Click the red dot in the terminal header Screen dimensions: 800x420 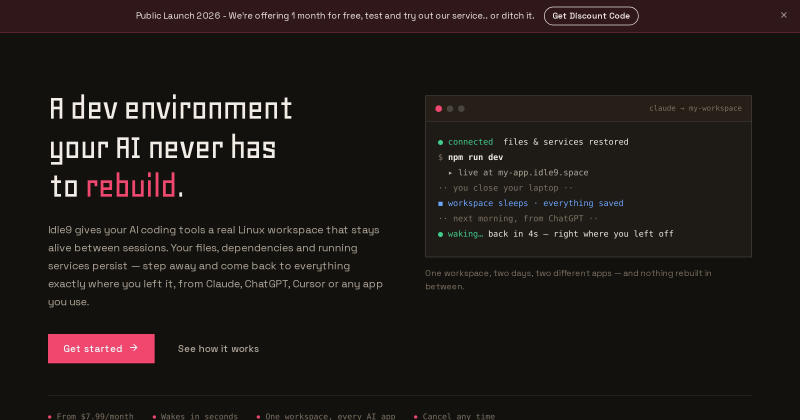tap(438, 109)
